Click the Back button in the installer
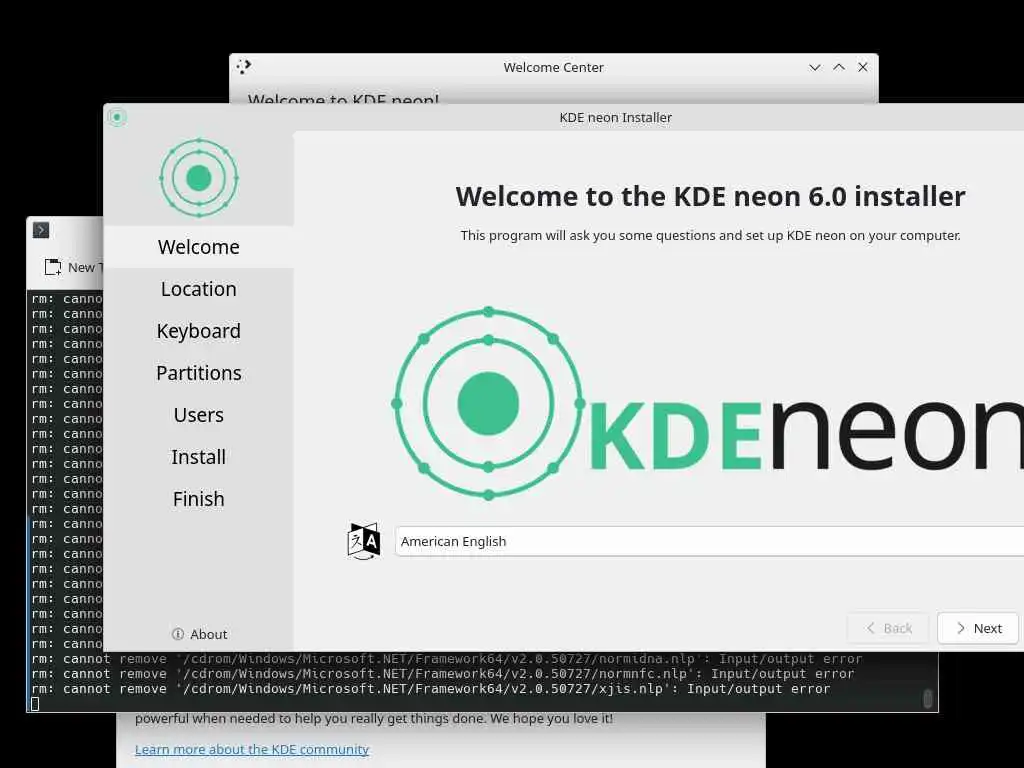Screen dimensions: 1024x768 (888, 628)
